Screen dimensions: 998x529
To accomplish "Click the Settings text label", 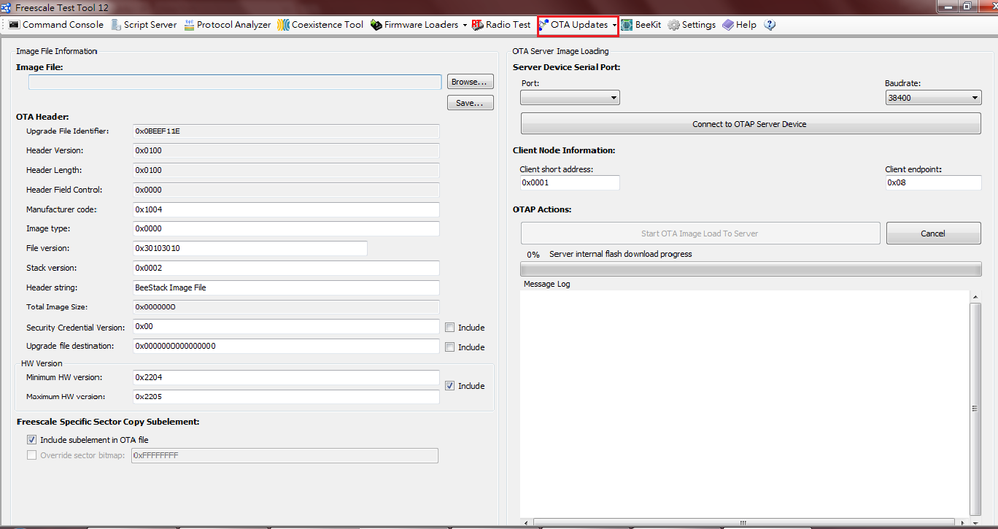I will [x=699, y=25].
